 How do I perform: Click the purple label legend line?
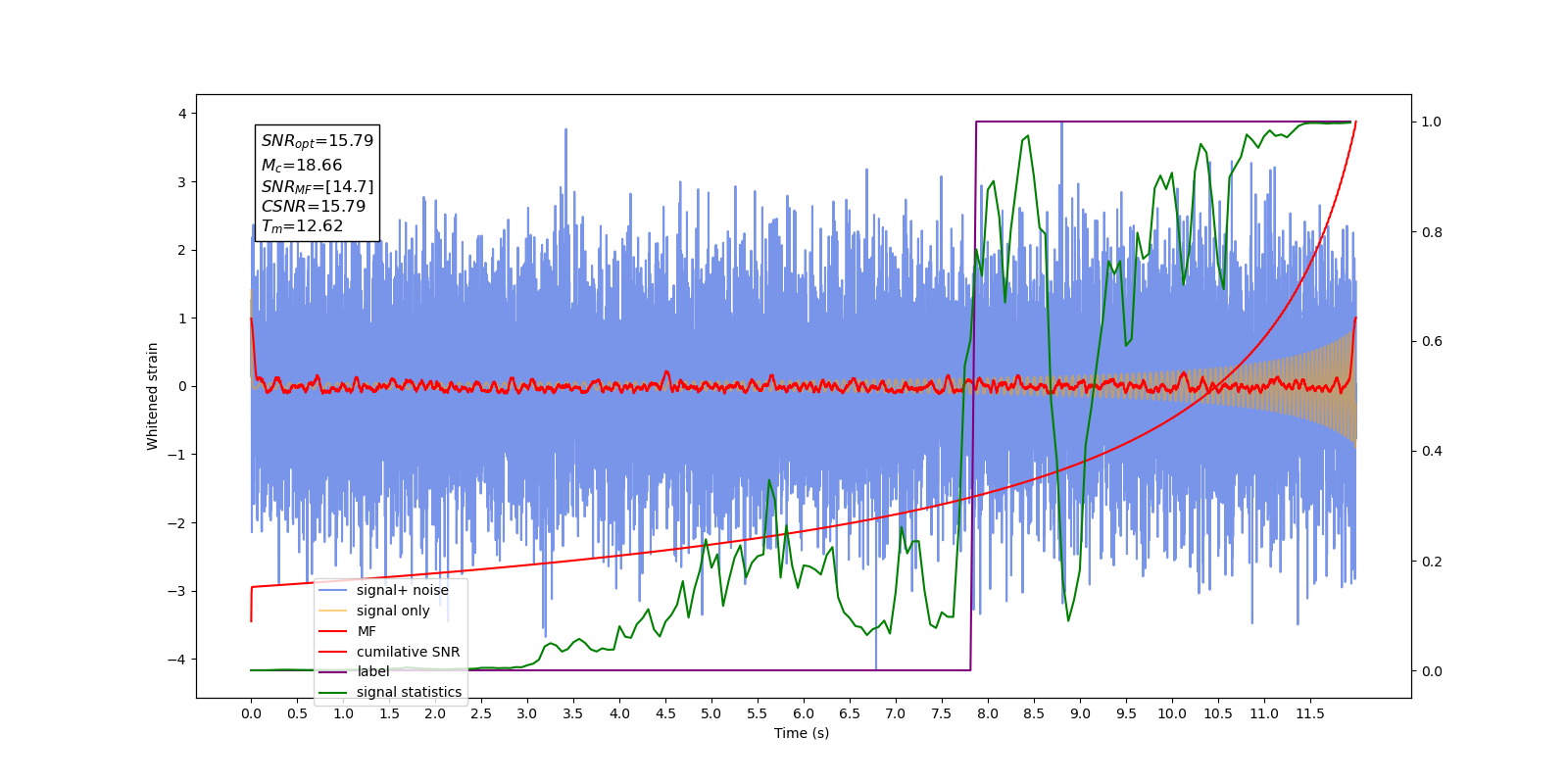coord(333,672)
